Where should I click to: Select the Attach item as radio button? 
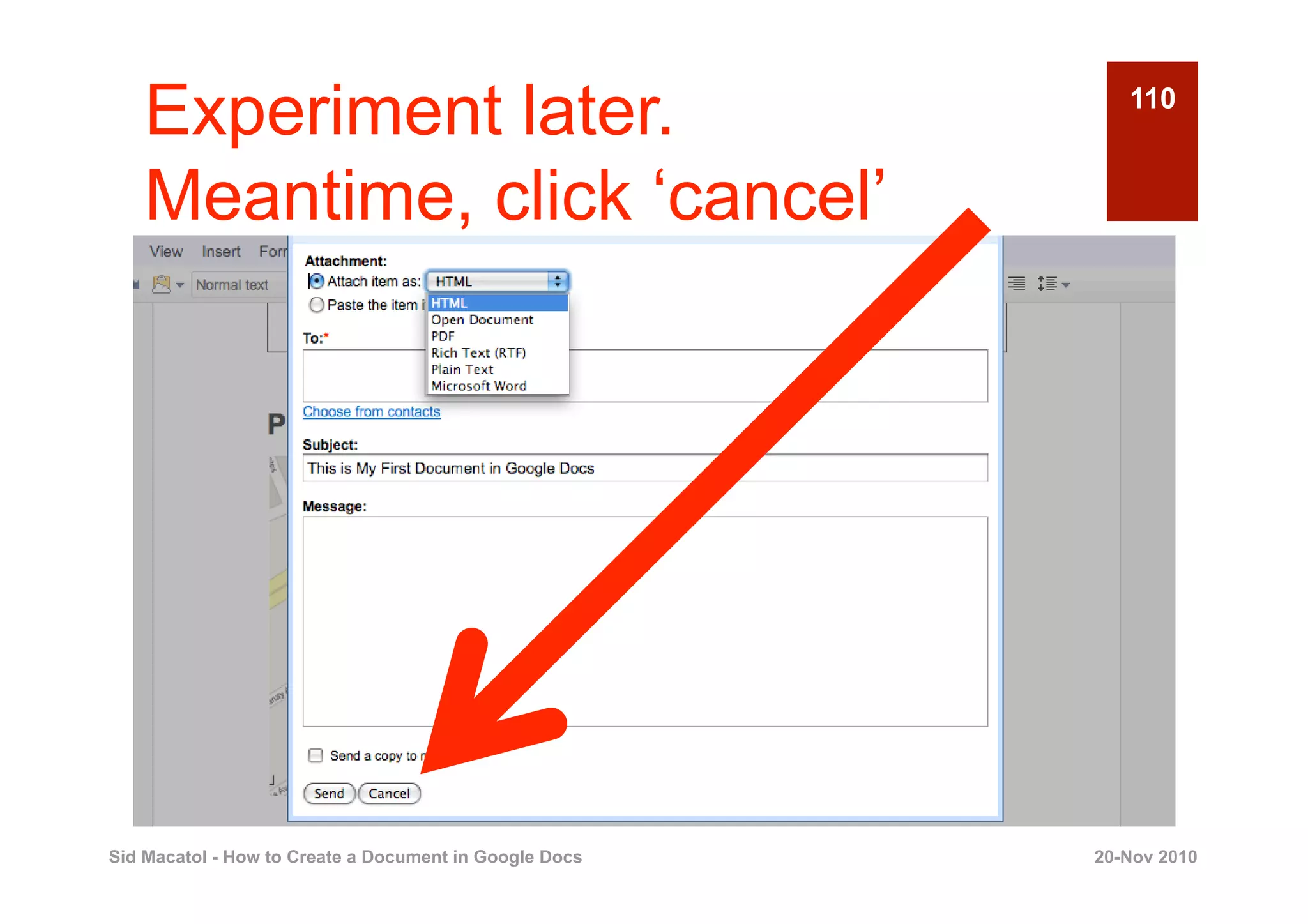[x=316, y=281]
